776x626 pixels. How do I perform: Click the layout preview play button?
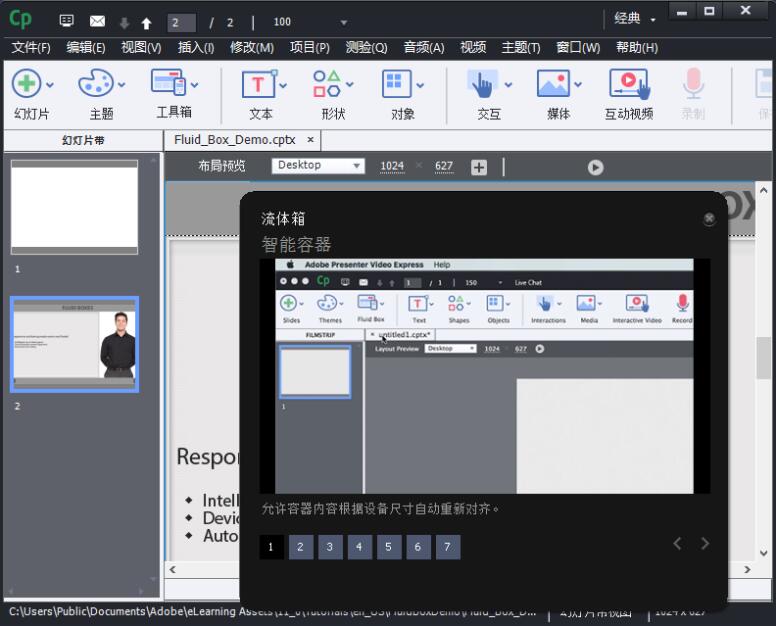pos(595,167)
